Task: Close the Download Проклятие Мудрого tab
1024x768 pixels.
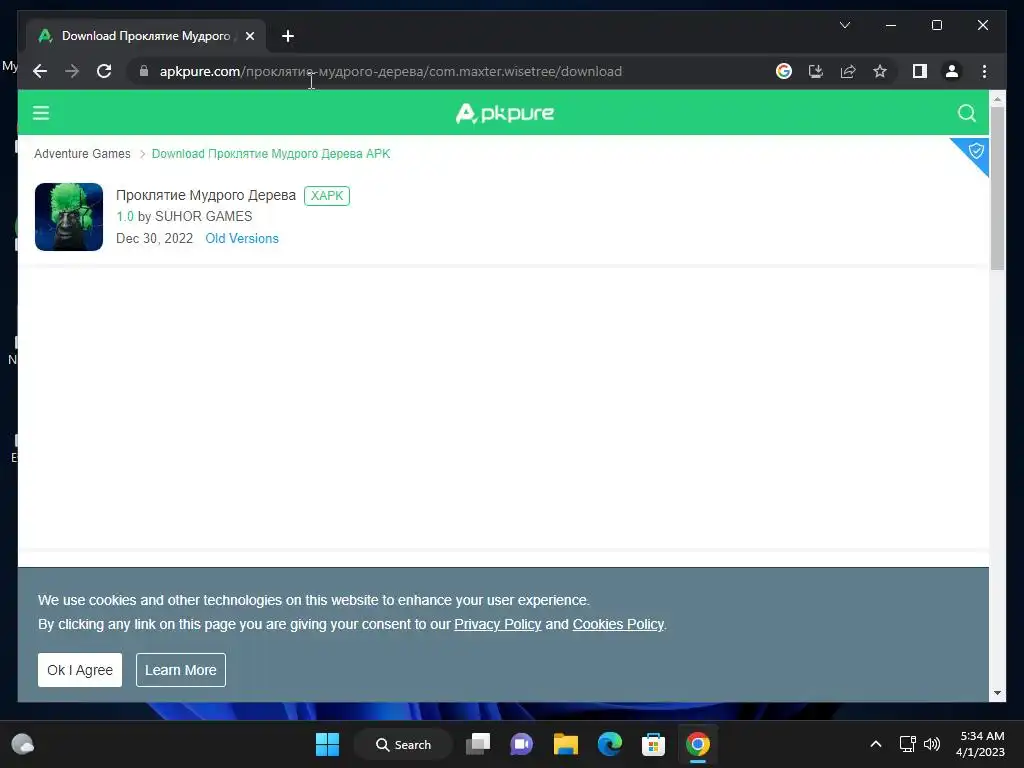Action: (x=249, y=36)
